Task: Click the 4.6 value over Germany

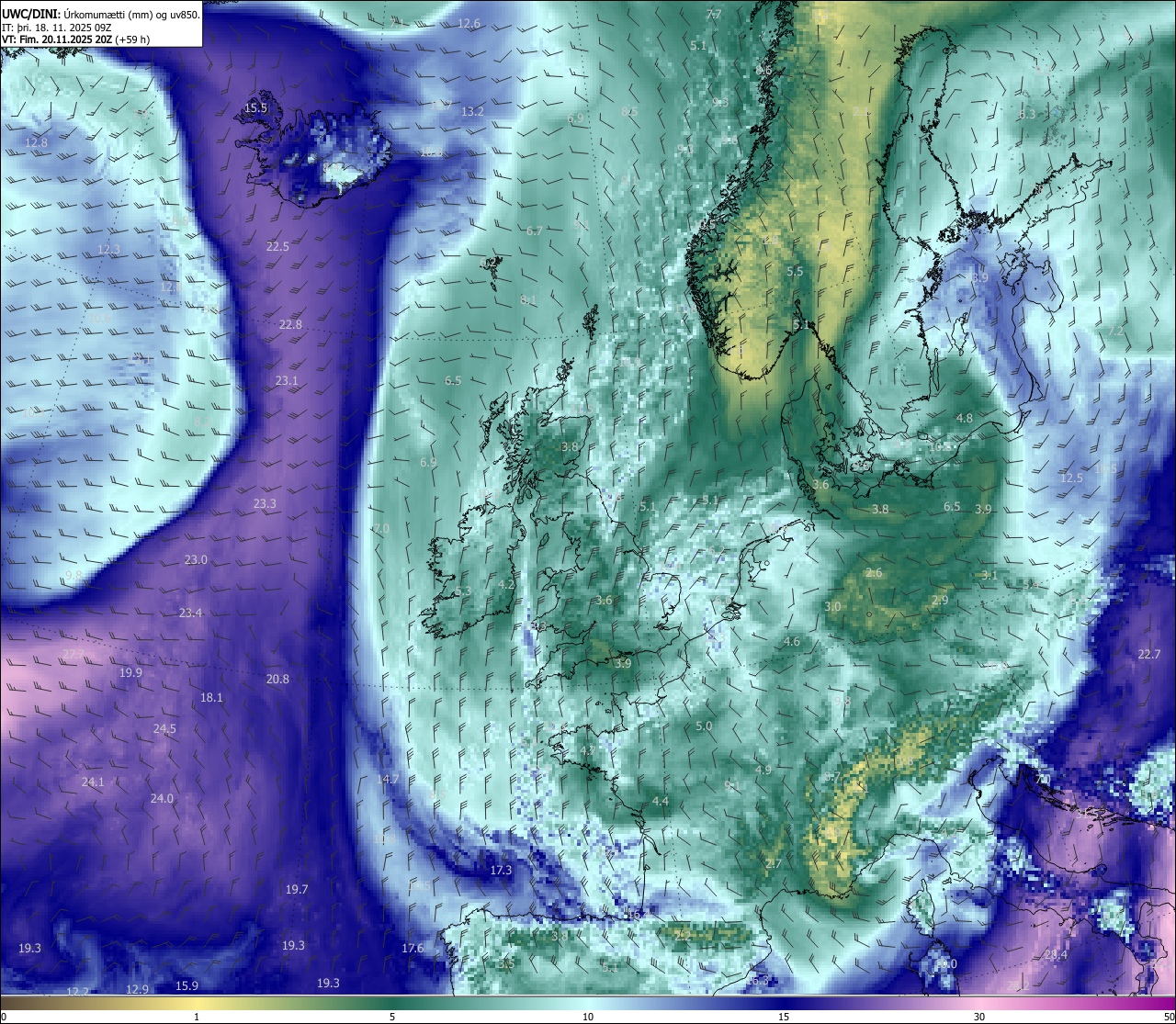Action: point(792,641)
